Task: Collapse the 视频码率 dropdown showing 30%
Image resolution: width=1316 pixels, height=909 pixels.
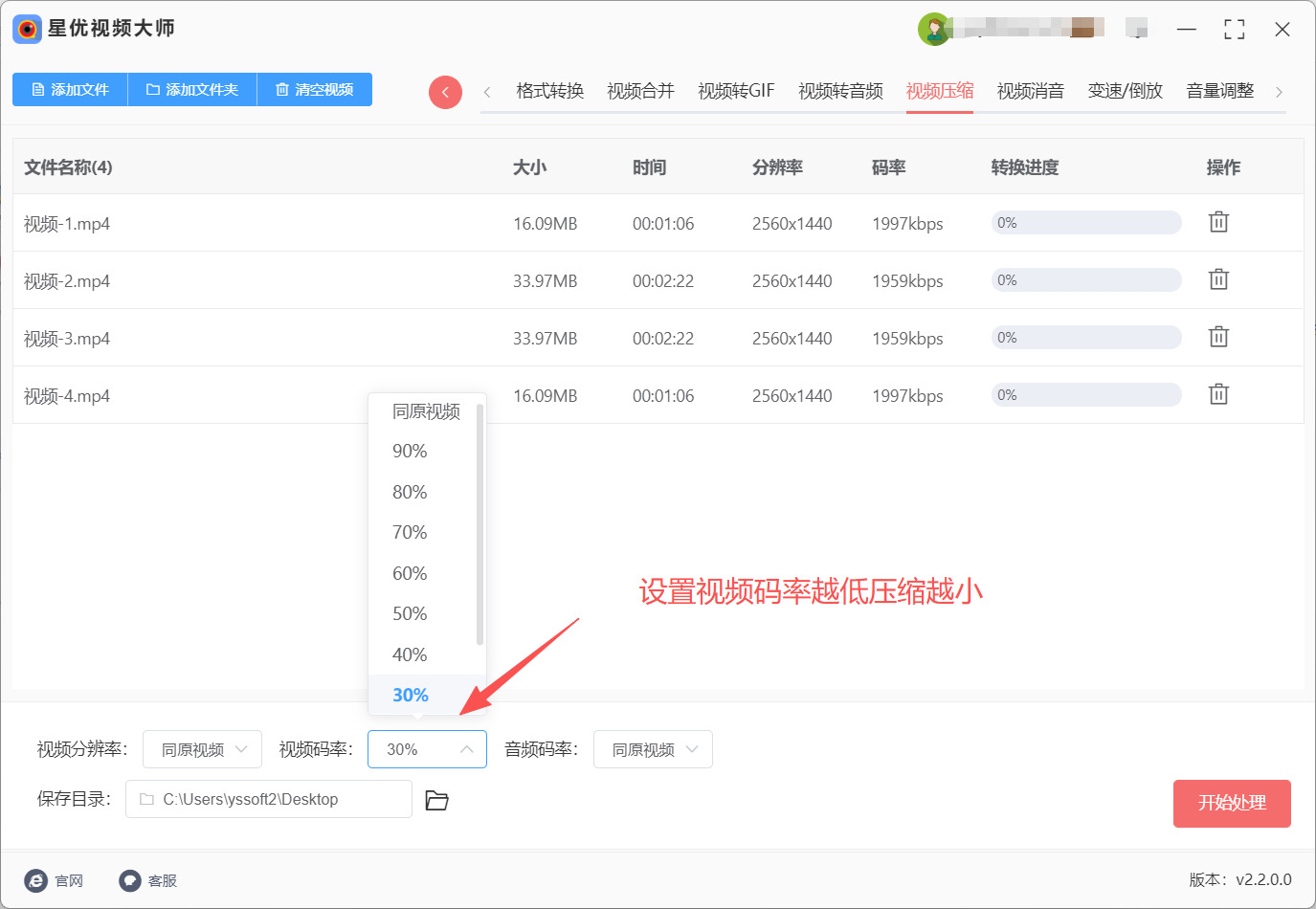Action: [427, 749]
